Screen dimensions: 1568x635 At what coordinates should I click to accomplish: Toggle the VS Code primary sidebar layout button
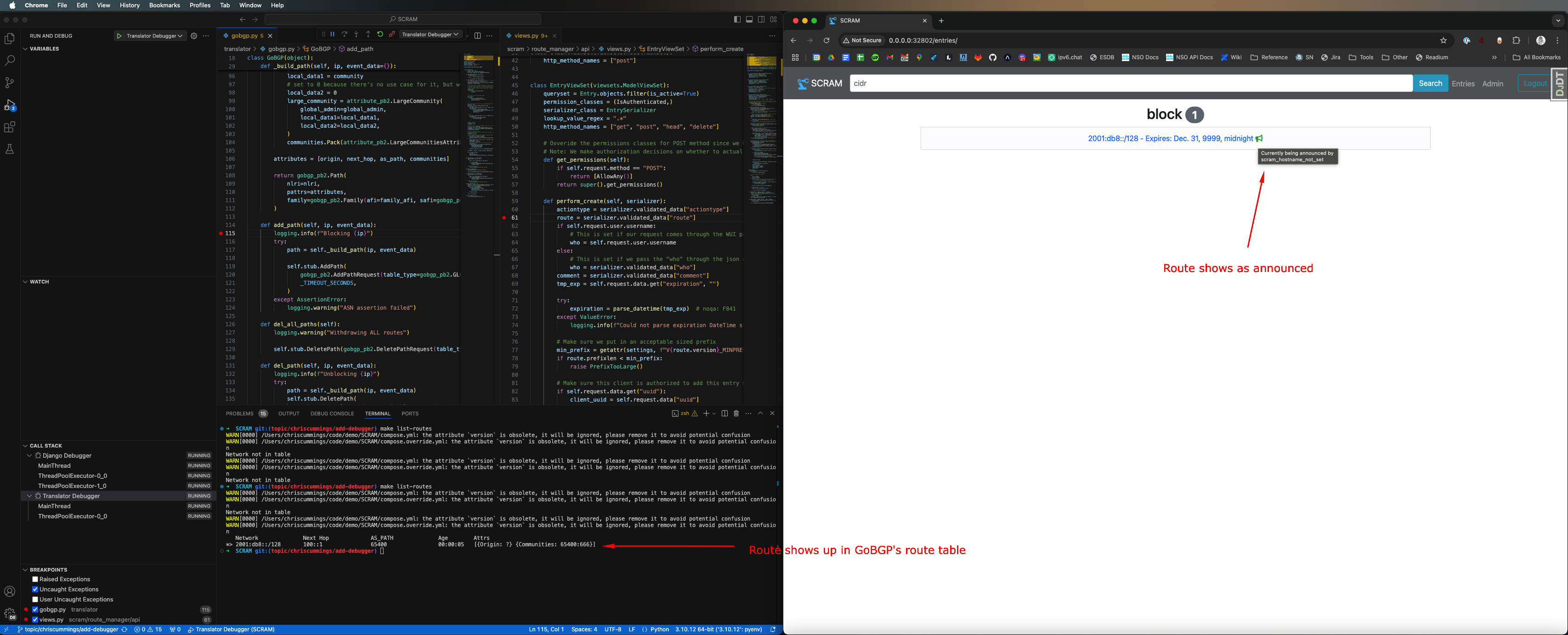pos(737,19)
